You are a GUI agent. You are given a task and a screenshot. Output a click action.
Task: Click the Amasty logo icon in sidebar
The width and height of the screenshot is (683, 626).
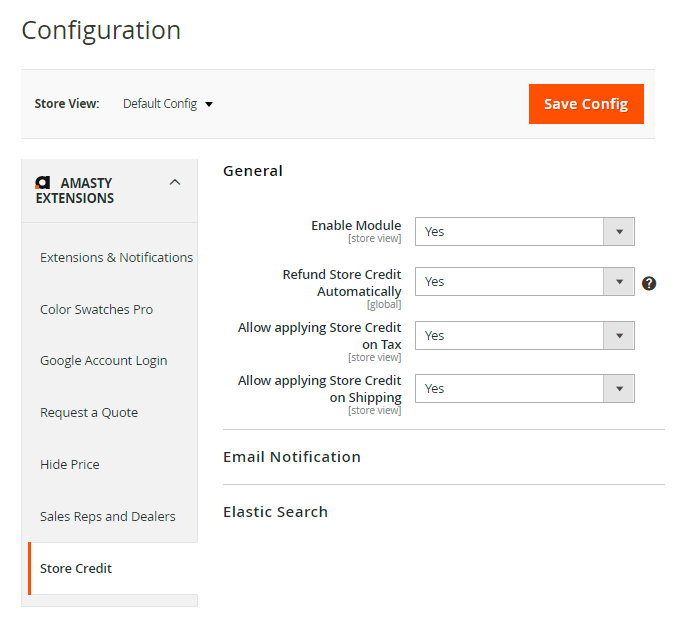pos(43,183)
